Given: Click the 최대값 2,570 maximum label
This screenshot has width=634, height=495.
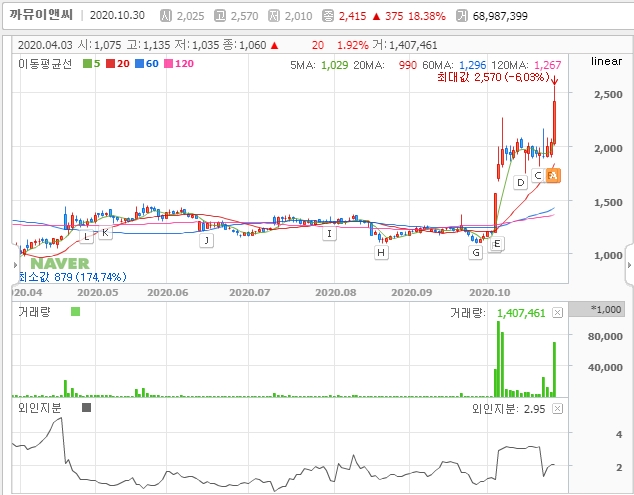Looking at the screenshot, I should pos(493,77).
